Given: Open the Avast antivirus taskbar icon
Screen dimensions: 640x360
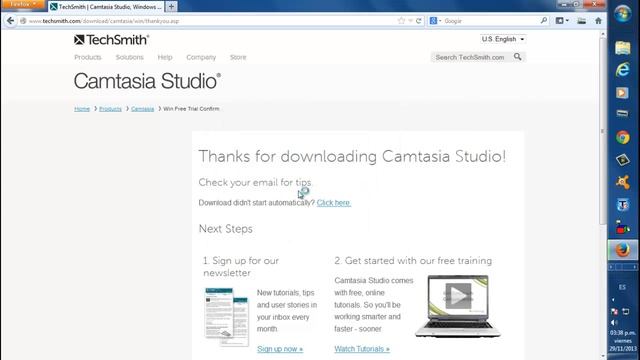Looking at the screenshot, I should (623, 182).
